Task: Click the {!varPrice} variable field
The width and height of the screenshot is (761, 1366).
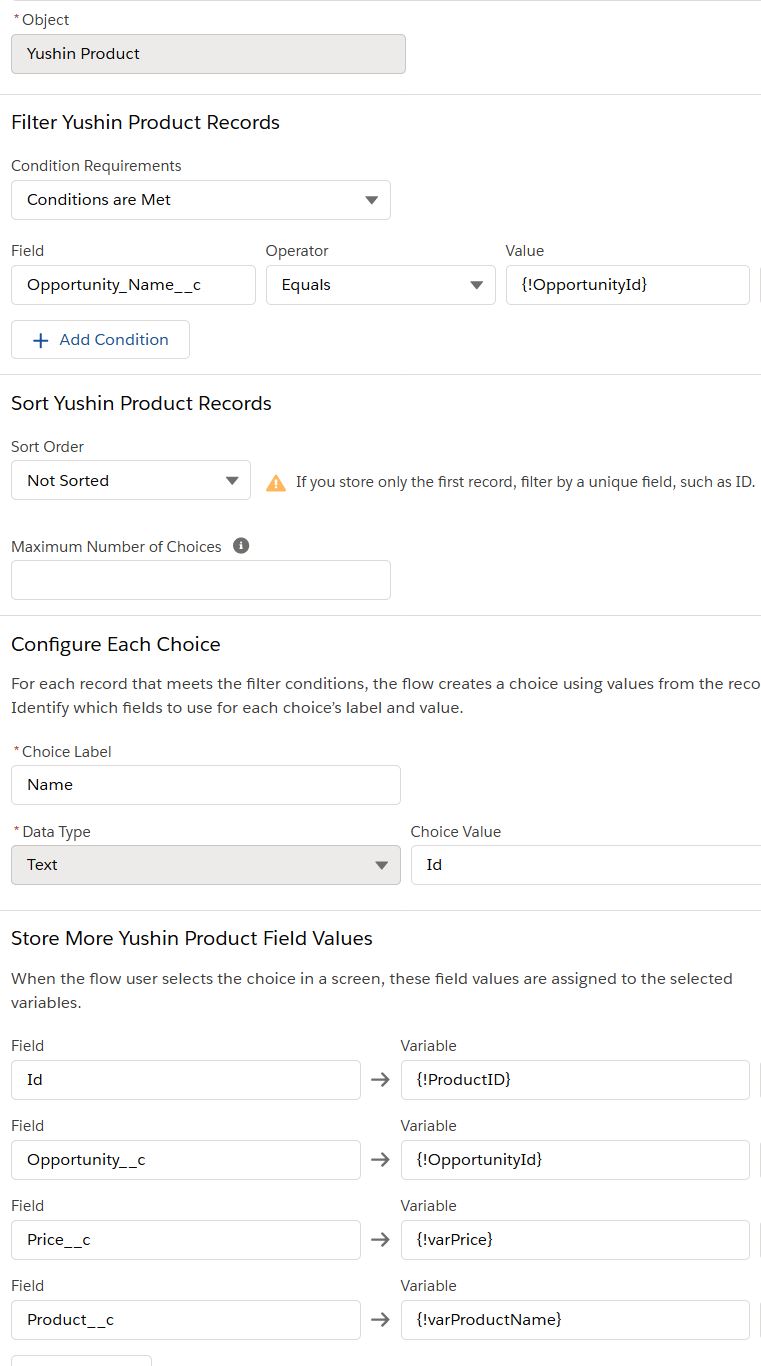Action: 575,1240
